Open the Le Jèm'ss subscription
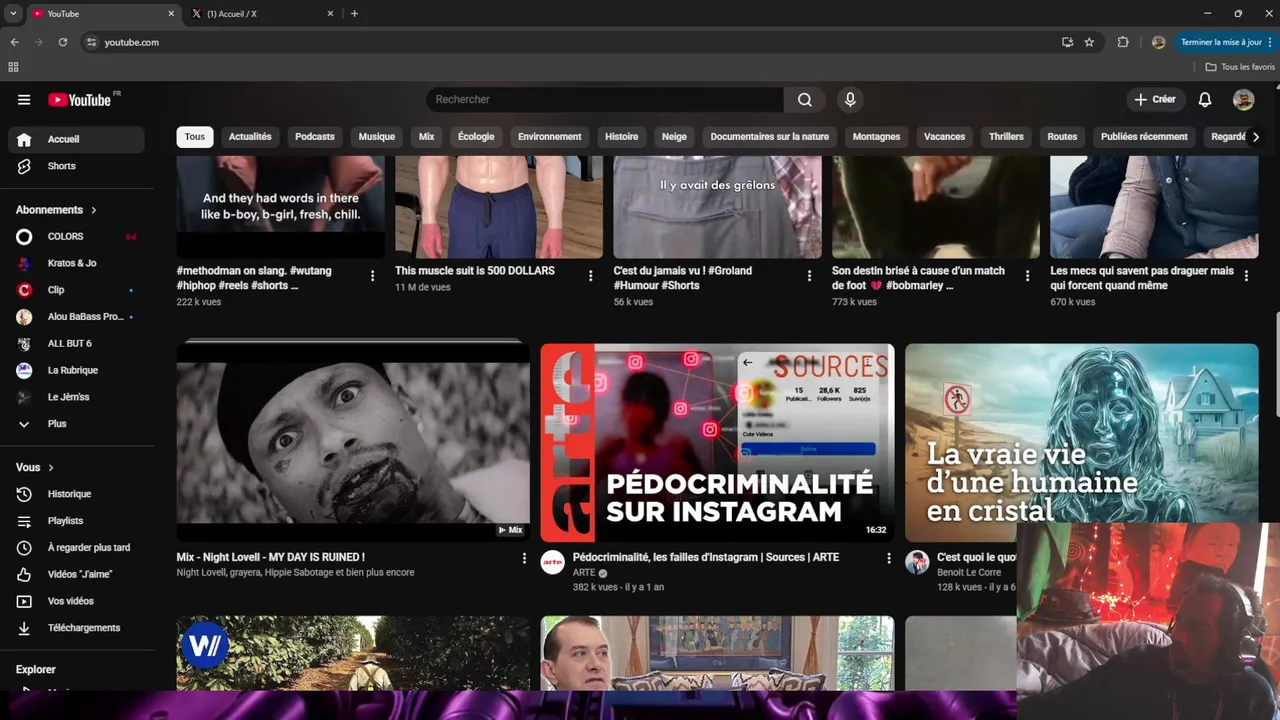Image resolution: width=1280 pixels, height=720 pixels. pyautogui.click(x=76, y=397)
